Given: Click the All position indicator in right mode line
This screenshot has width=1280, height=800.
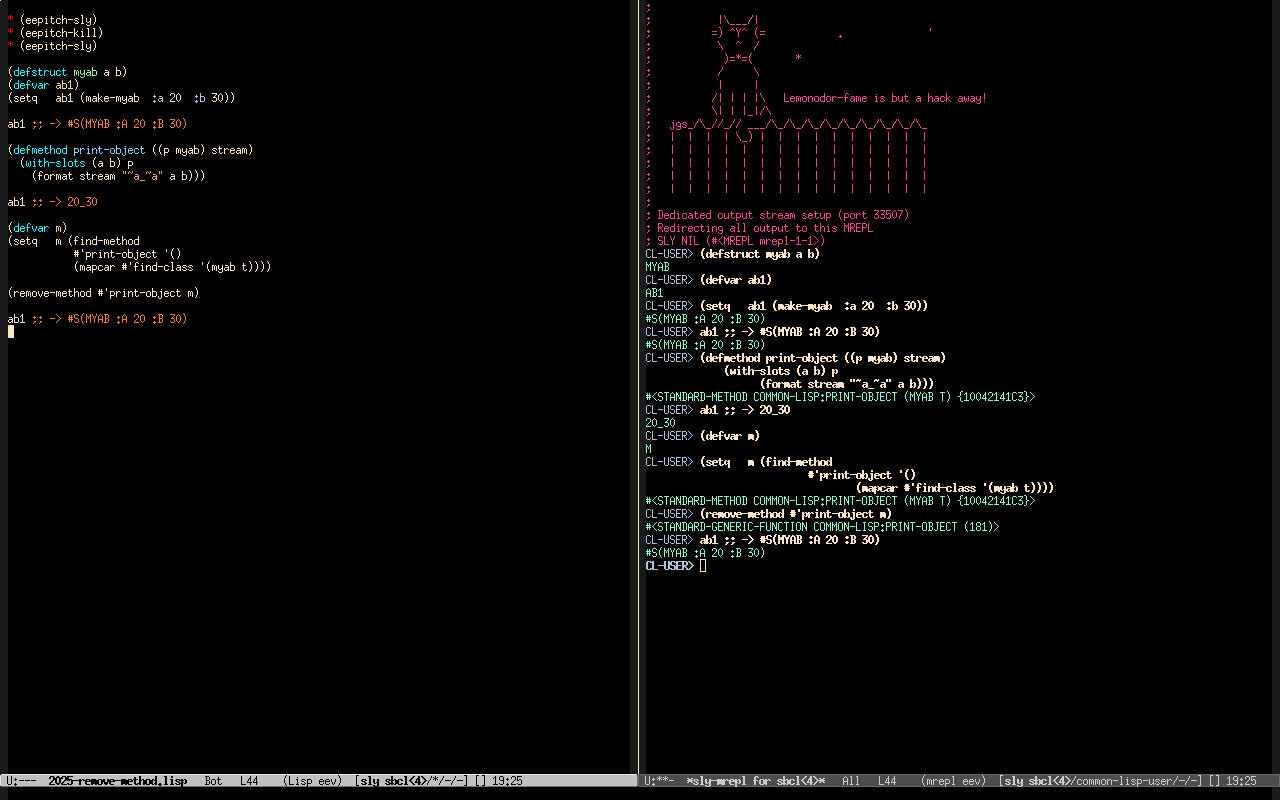Looking at the screenshot, I should click(x=851, y=781).
